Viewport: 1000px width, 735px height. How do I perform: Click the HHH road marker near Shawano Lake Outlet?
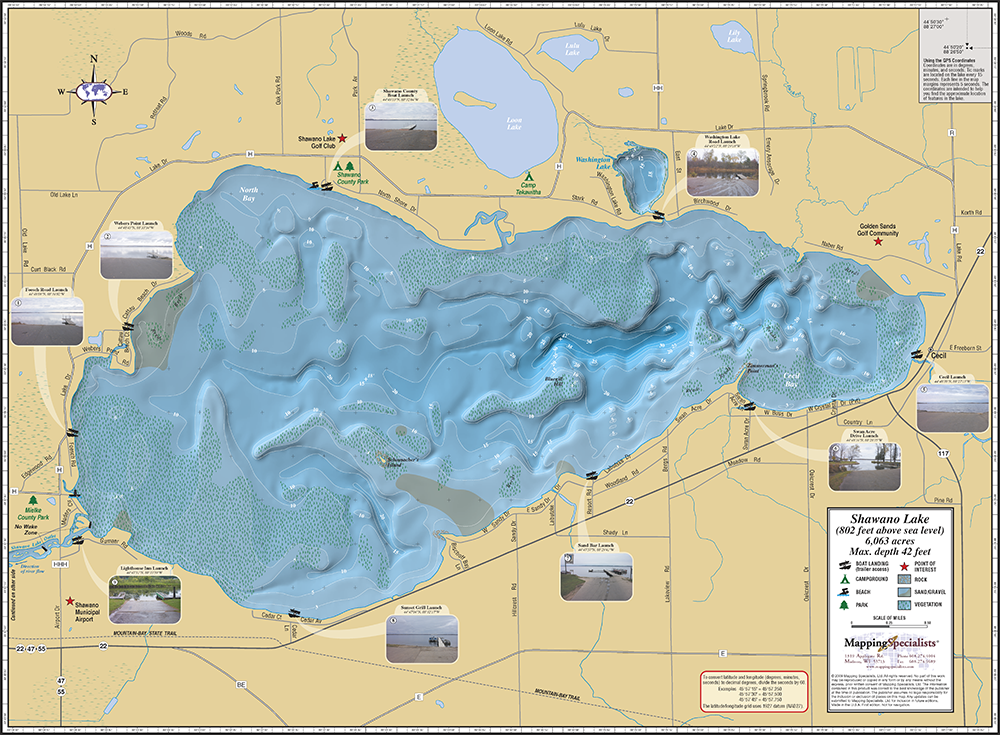point(61,565)
